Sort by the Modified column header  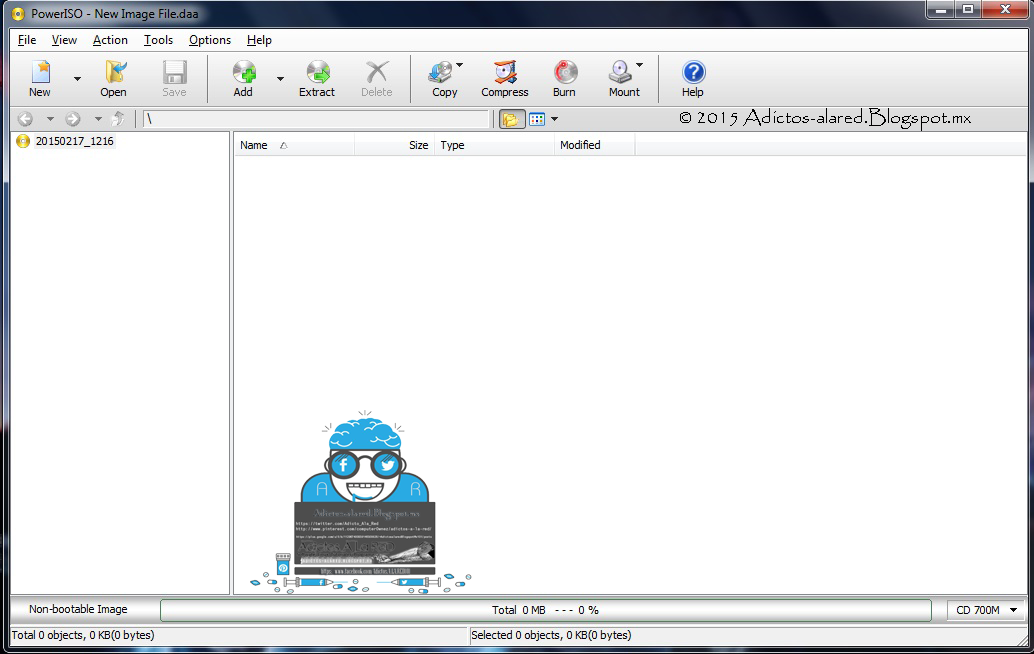tap(595, 145)
